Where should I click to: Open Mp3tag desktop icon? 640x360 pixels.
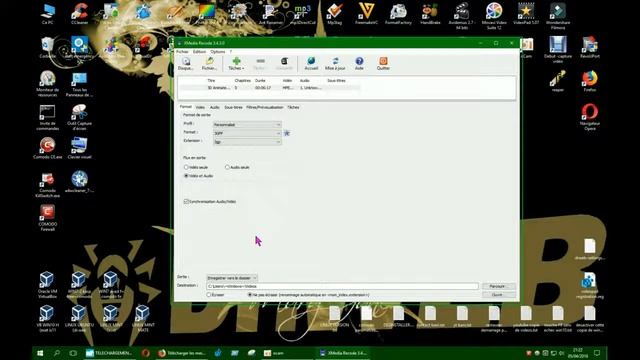[335, 14]
